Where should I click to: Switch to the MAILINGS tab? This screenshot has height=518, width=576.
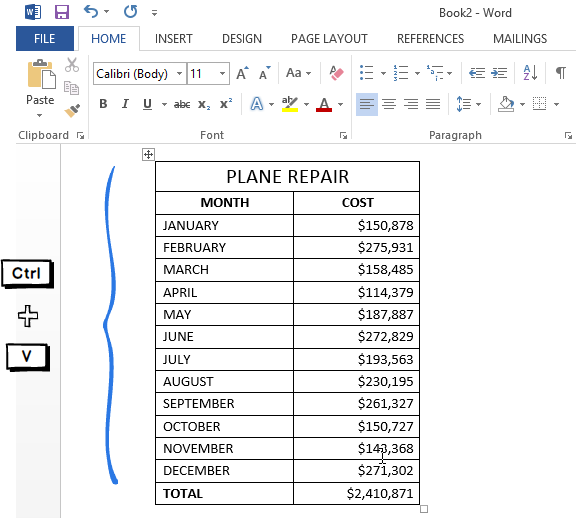520,39
